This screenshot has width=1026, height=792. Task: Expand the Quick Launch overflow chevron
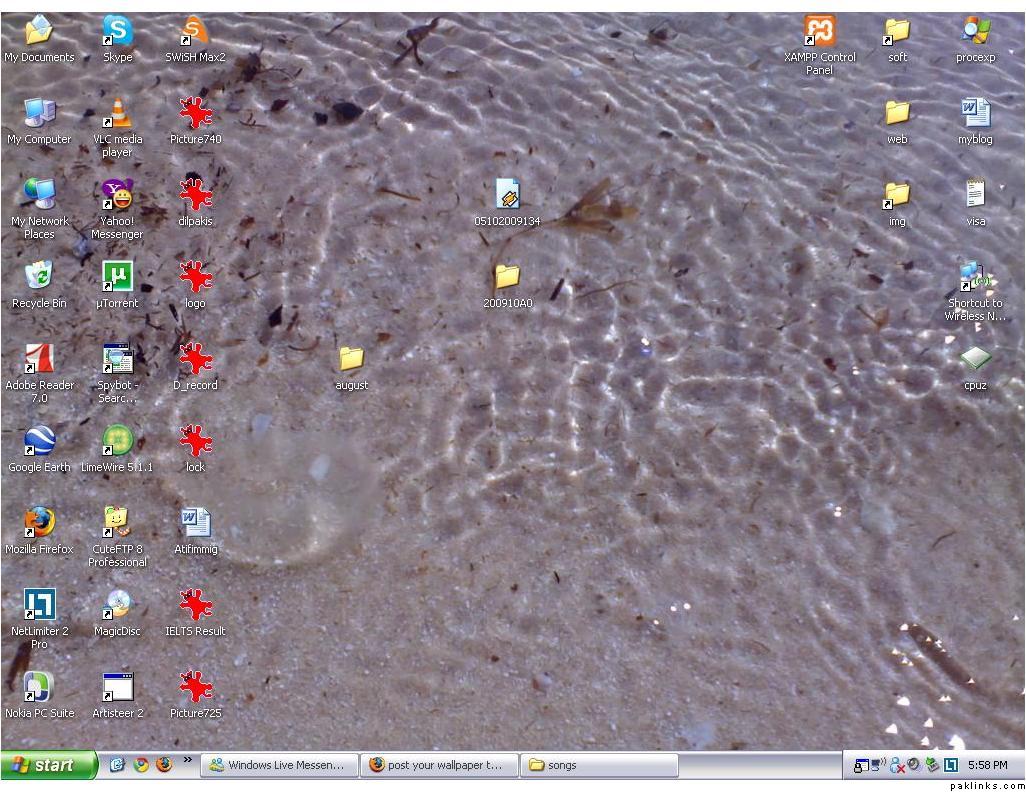(x=187, y=762)
